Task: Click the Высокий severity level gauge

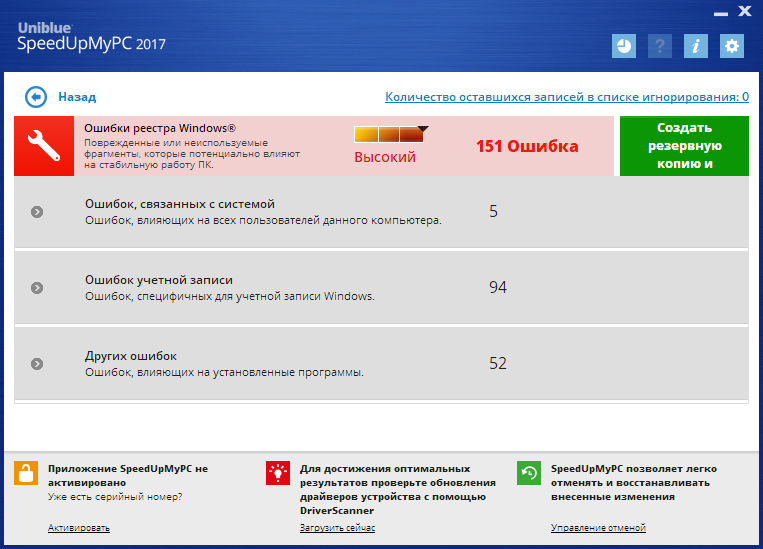Action: pos(389,135)
